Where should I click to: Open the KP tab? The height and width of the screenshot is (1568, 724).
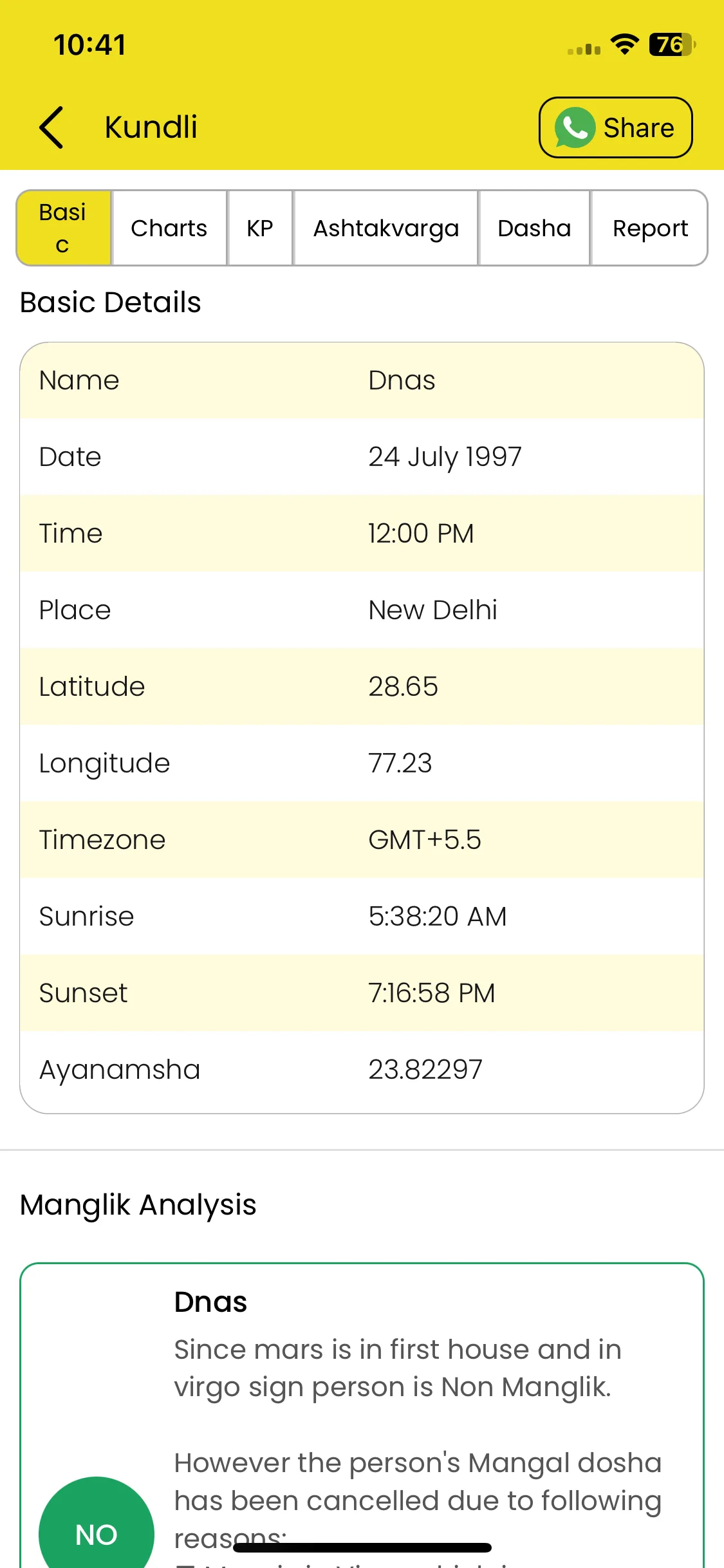point(260,228)
